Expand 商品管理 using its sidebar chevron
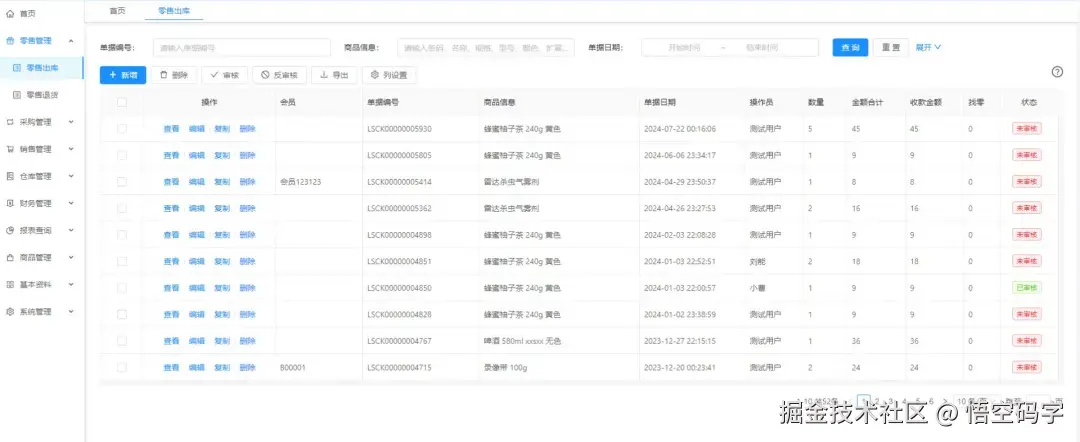Screen dimensions: 1080x442 [x=72, y=257]
